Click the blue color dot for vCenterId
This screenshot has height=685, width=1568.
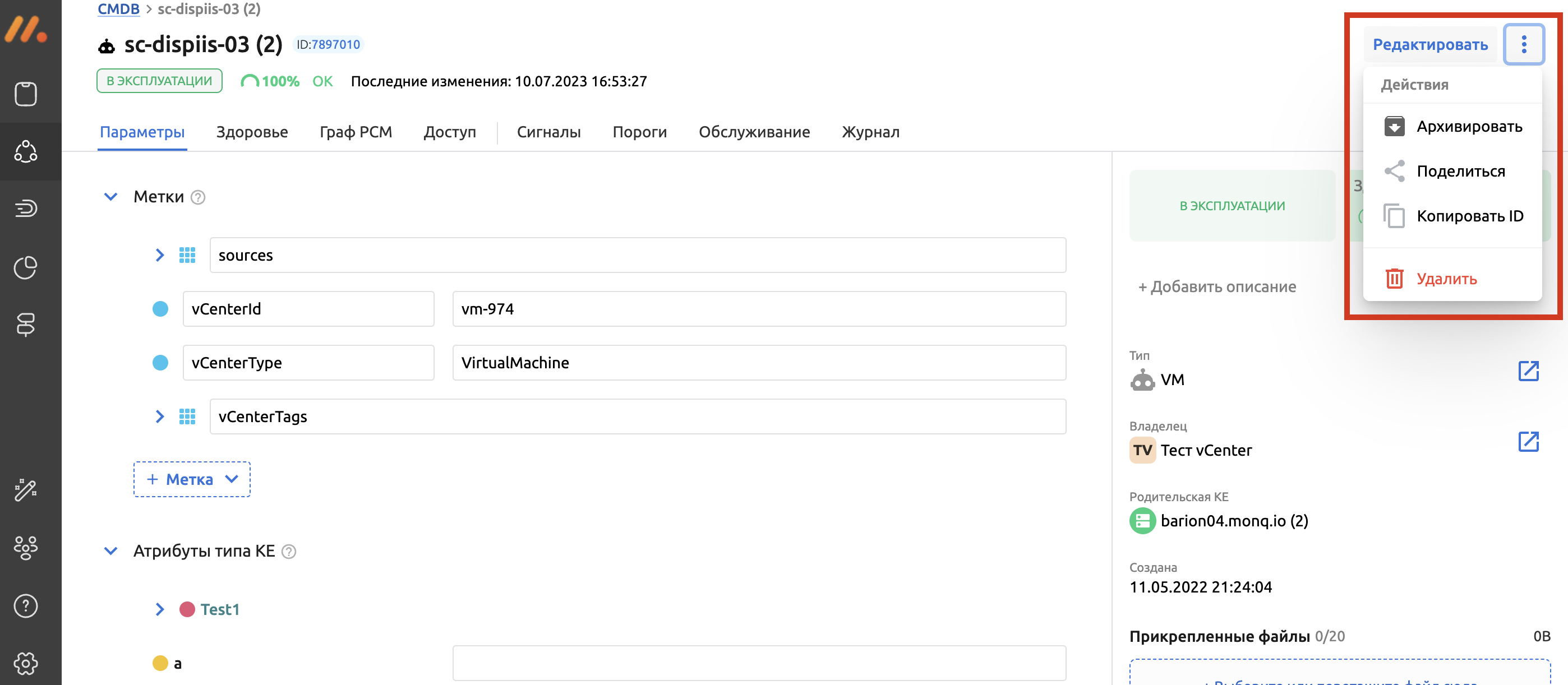[x=160, y=309]
